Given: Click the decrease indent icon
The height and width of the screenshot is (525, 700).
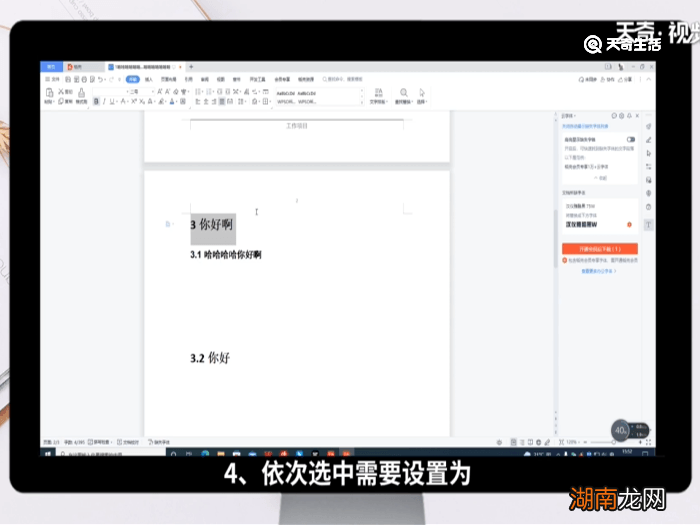Looking at the screenshot, I should click(220, 92).
